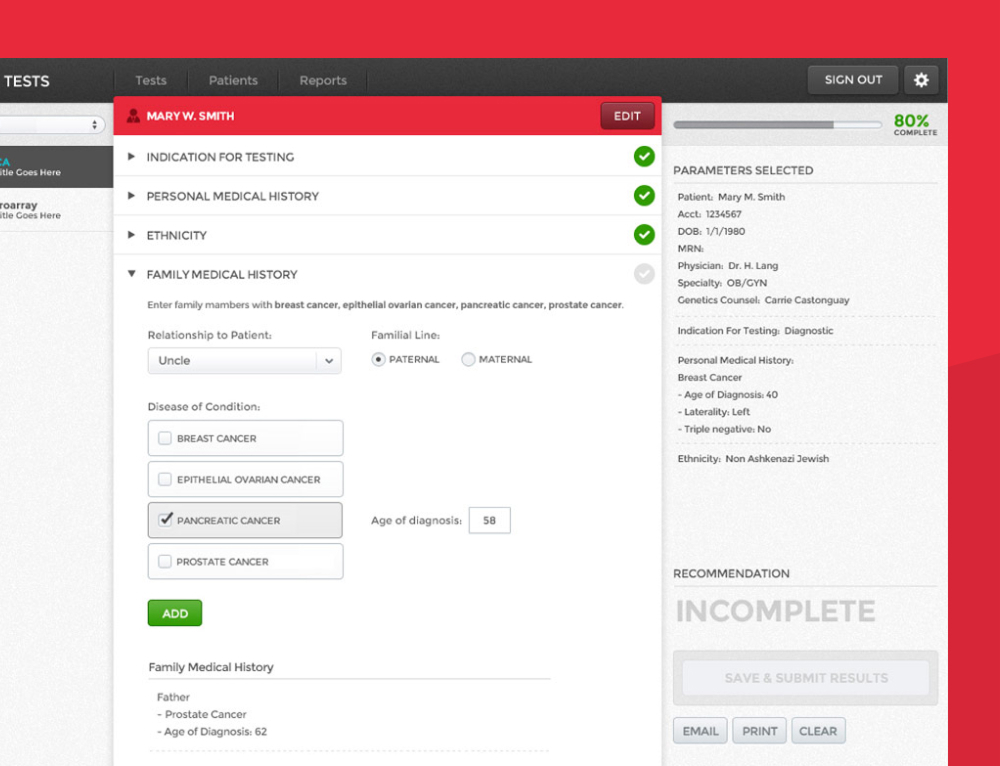Click the Age of diagnosis input field
The width and height of the screenshot is (1000, 766).
[x=489, y=520]
